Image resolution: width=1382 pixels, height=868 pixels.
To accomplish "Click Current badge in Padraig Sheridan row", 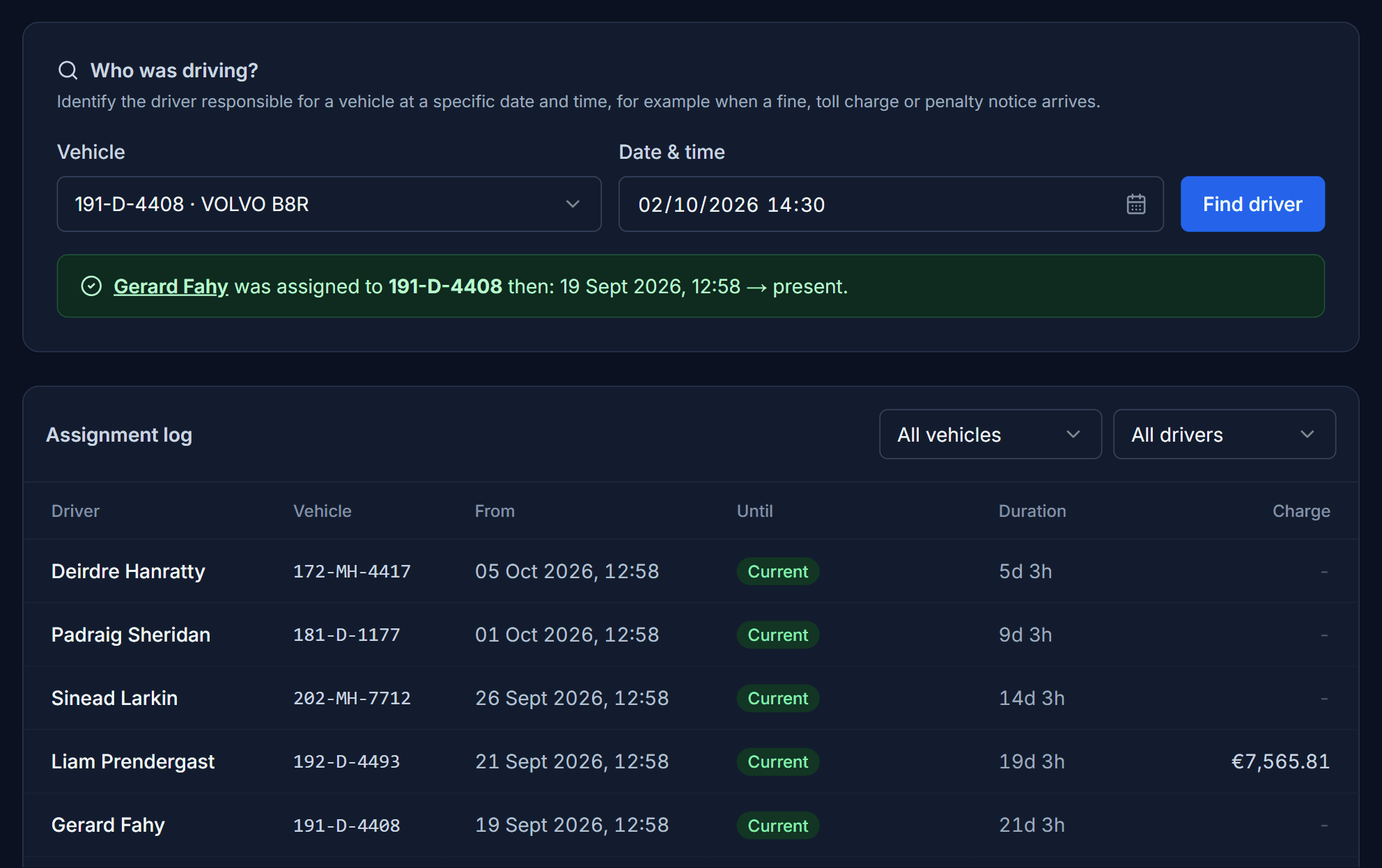I will [x=778, y=635].
